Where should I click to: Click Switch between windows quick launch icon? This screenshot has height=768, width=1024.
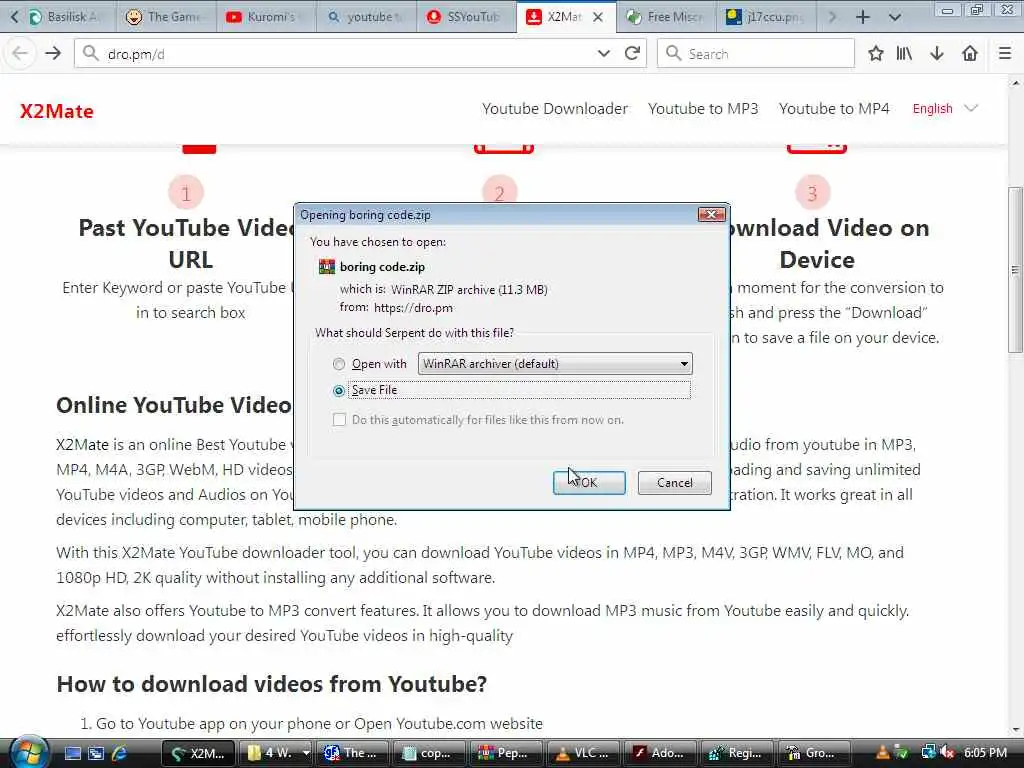point(96,754)
